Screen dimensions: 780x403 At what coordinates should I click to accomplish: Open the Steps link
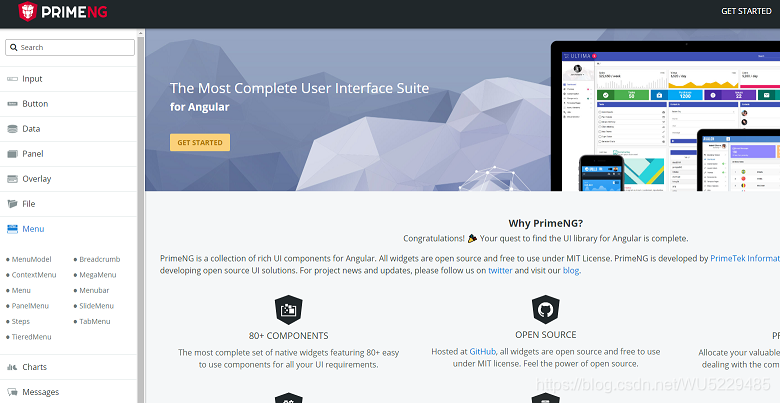click(20, 321)
